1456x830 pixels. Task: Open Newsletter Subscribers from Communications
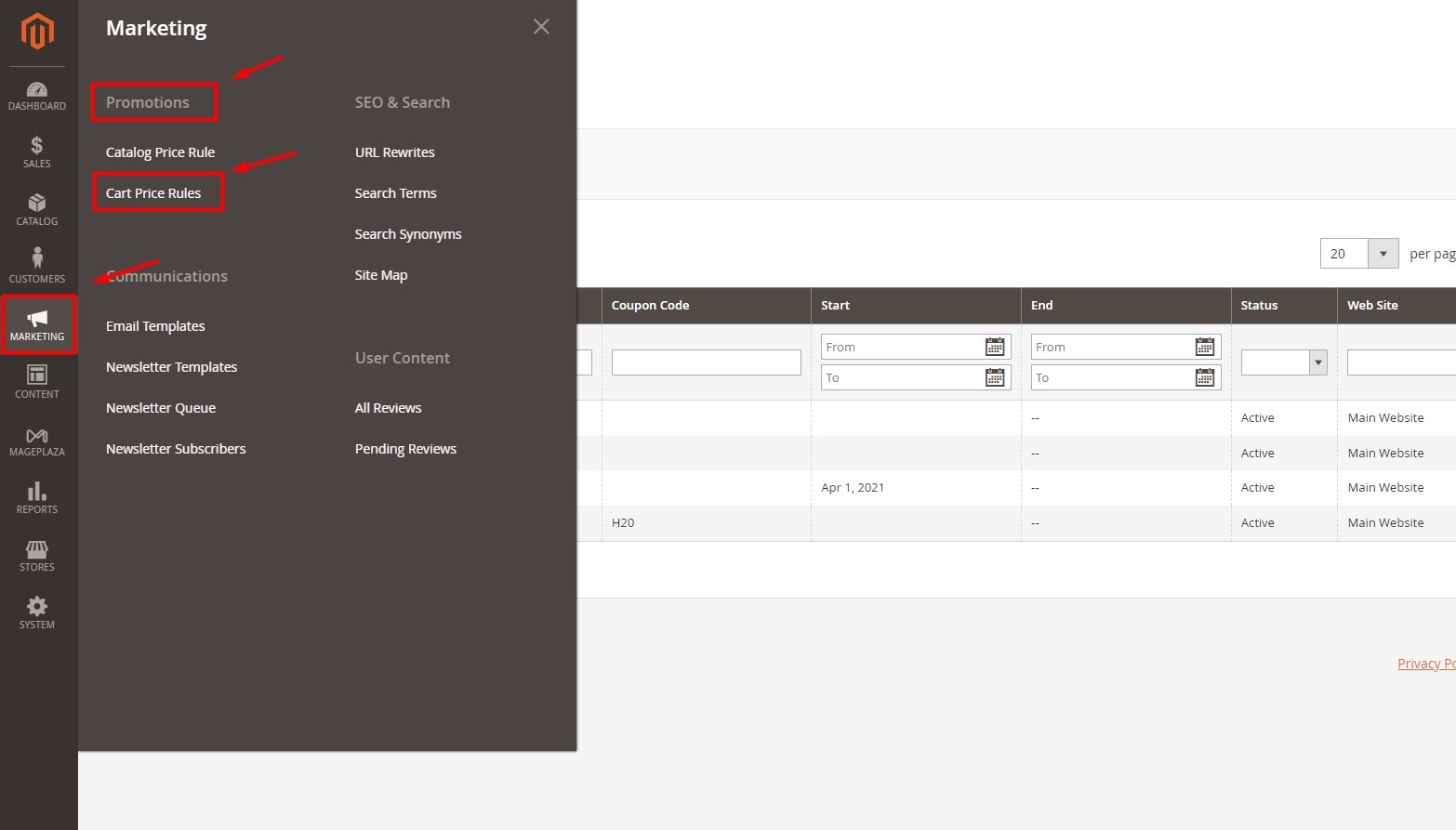click(176, 448)
